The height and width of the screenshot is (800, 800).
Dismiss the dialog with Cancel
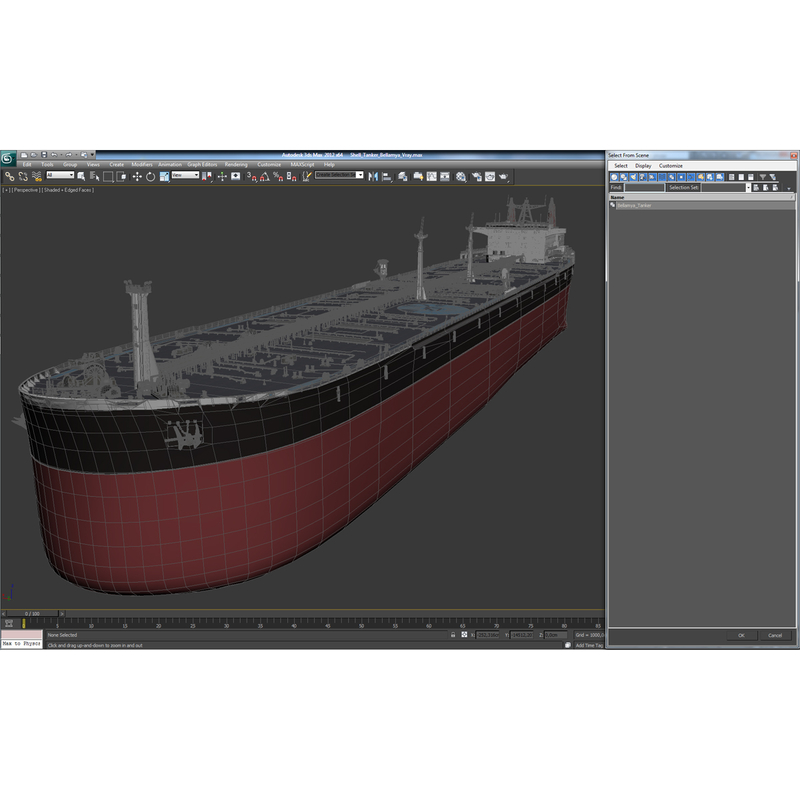point(776,635)
